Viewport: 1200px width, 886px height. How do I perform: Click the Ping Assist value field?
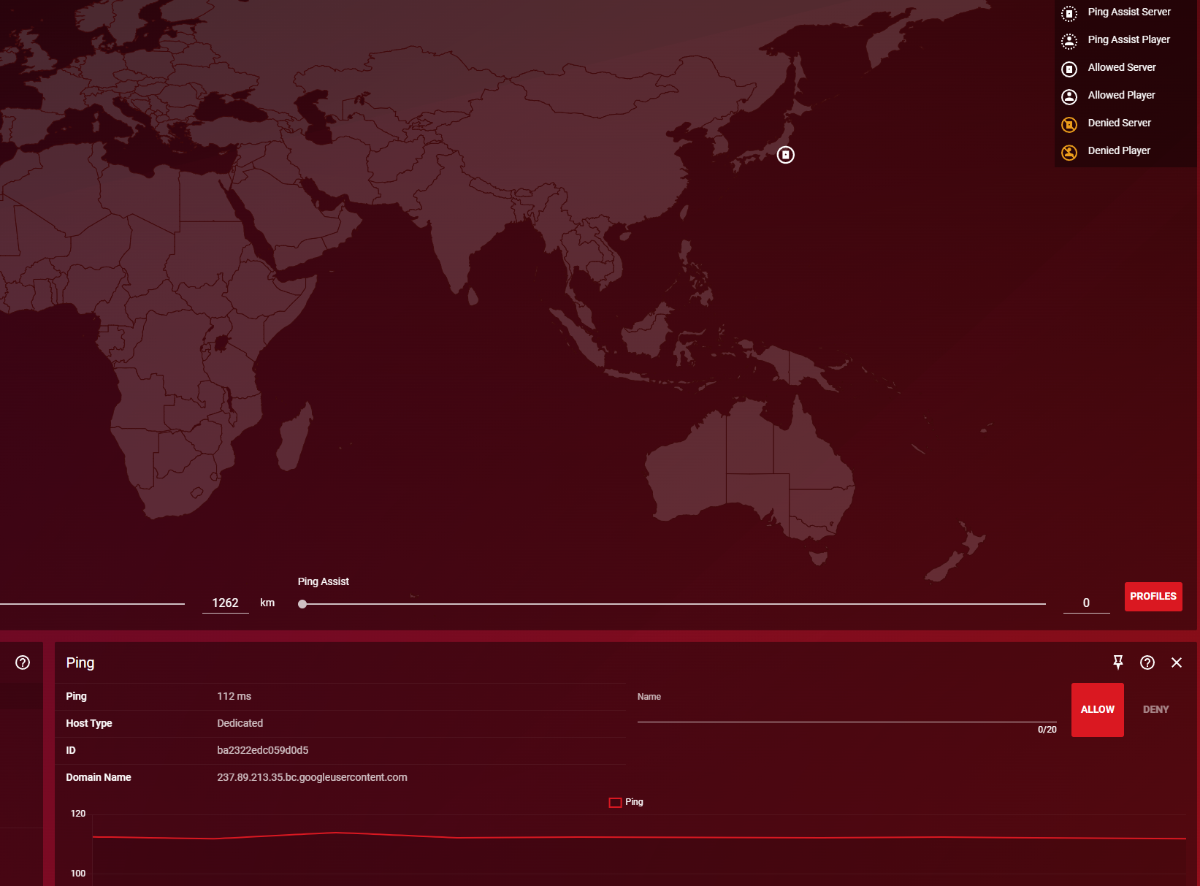coord(1086,603)
